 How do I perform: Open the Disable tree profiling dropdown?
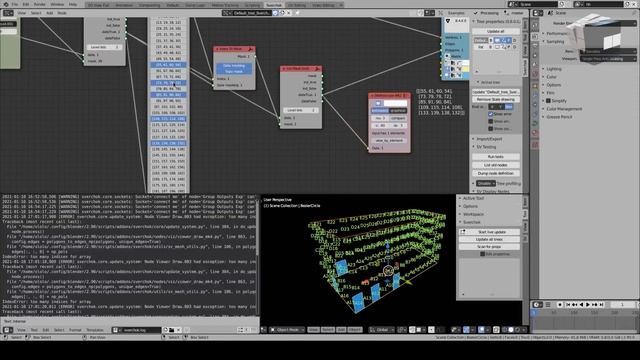486,184
